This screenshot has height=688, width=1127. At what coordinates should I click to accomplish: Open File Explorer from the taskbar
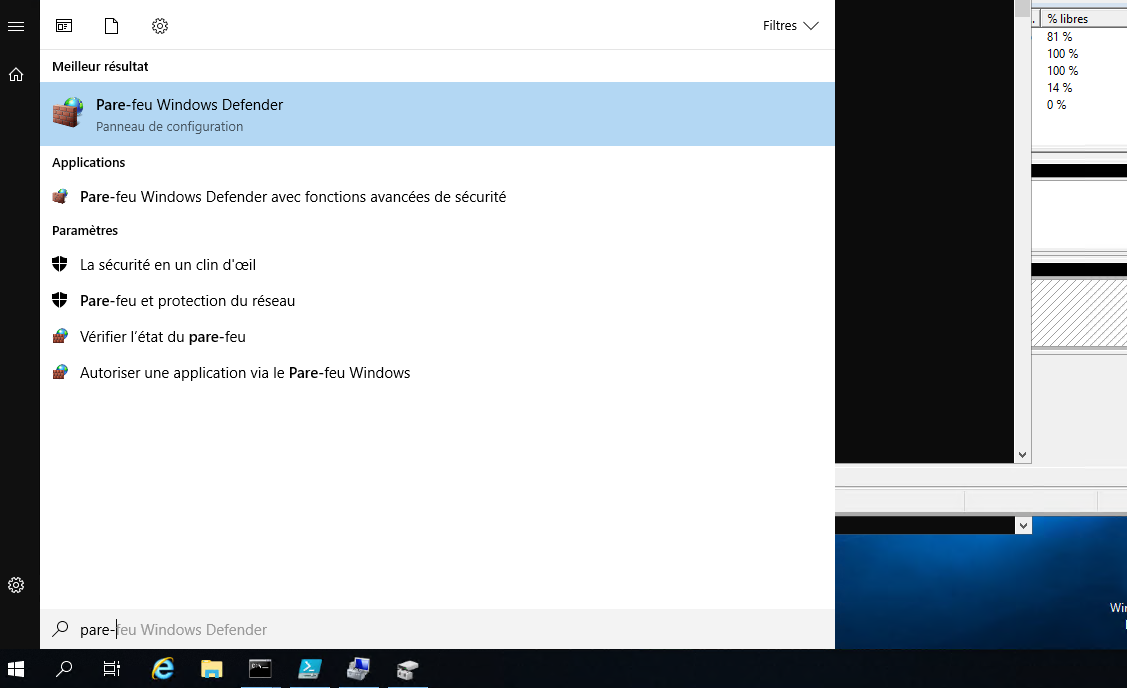click(211, 669)
